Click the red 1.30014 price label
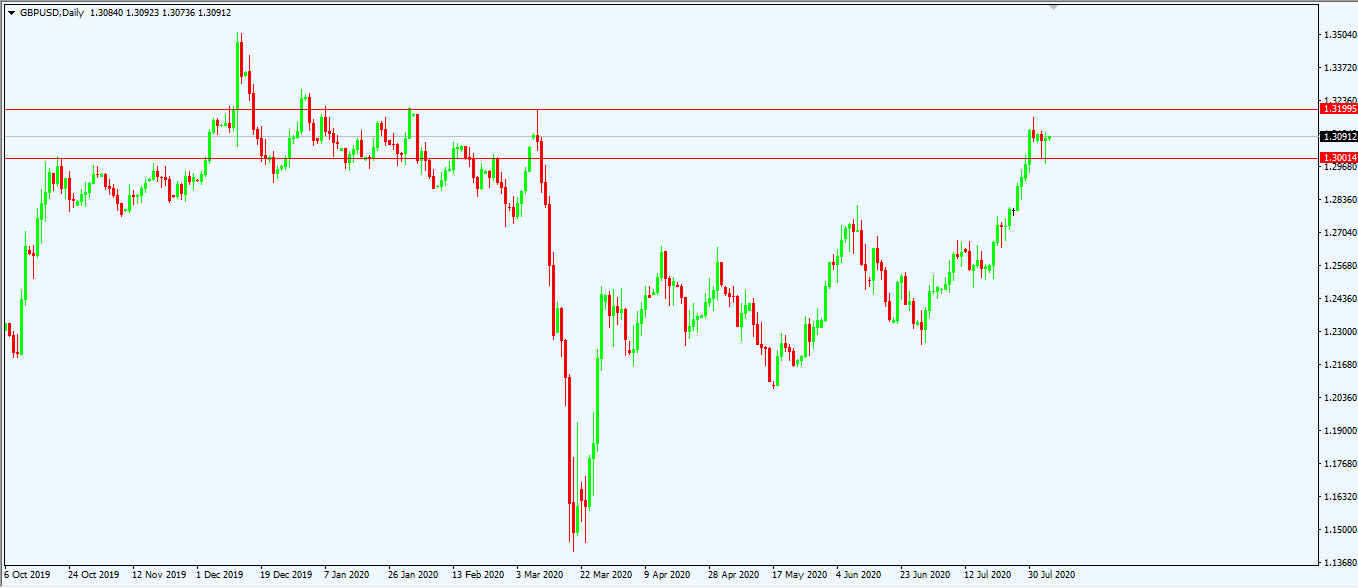 (1338, 158)
